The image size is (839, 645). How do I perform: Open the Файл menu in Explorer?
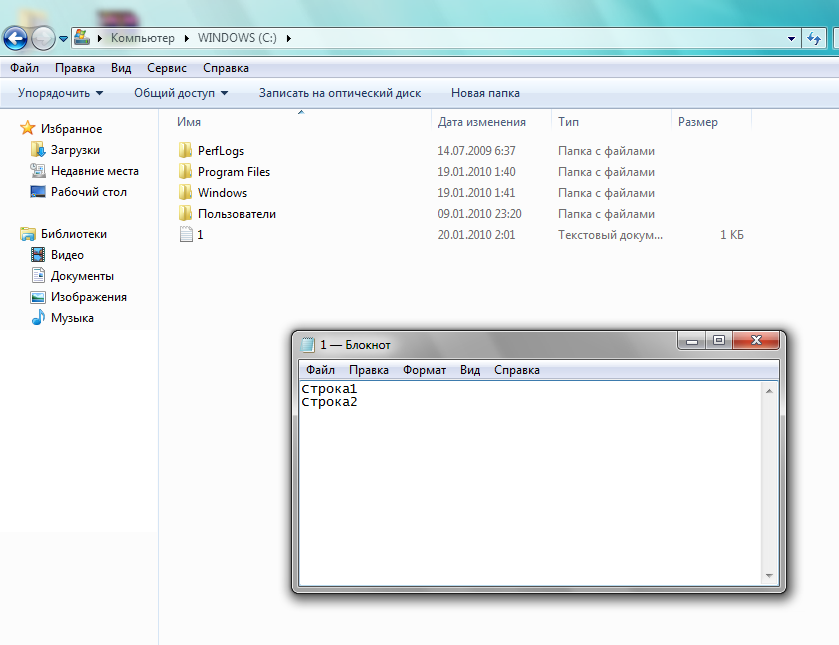point(25,68)
